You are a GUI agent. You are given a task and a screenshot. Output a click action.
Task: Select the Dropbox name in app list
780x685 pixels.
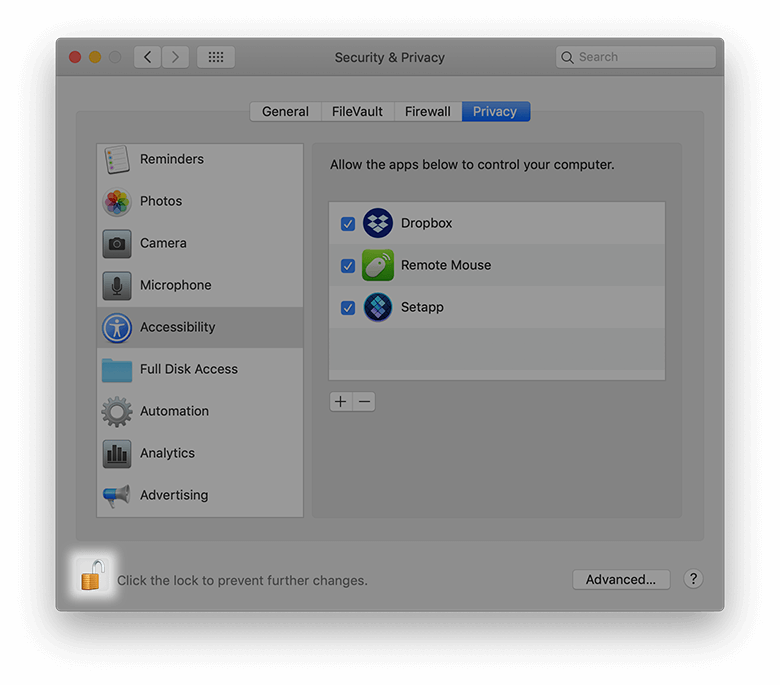pyautogui.click(x=426, y=223)
